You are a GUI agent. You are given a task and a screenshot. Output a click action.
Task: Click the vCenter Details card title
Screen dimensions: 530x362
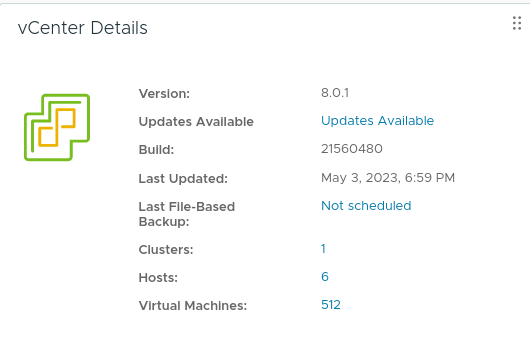point(82,28)
